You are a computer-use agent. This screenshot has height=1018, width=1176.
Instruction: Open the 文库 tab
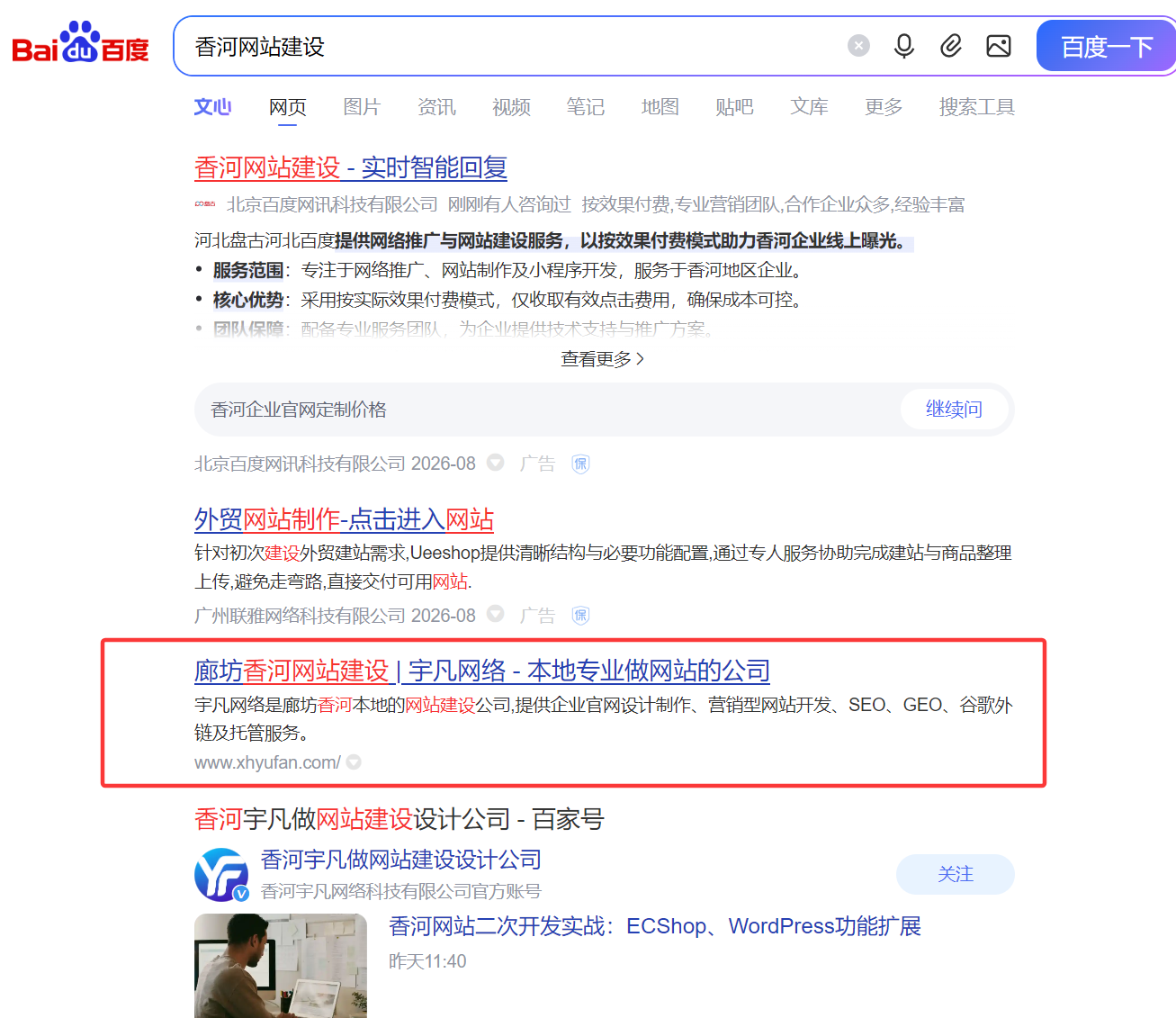(x=810, y=107)
